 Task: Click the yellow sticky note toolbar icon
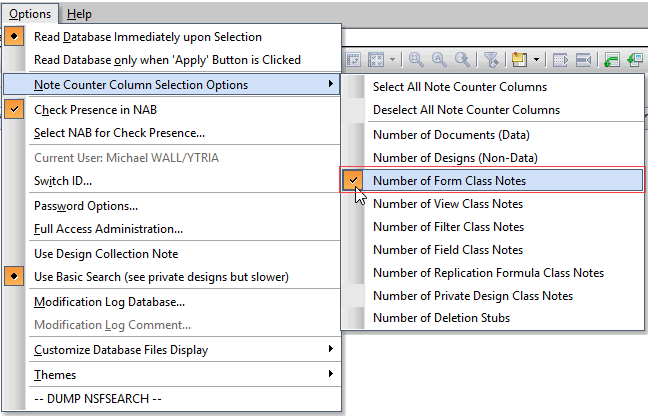519,61
